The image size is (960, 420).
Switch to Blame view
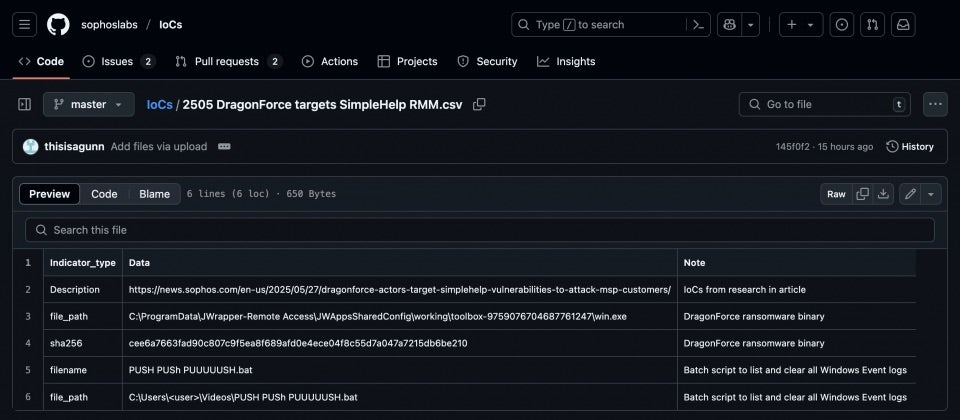(154, 194)
